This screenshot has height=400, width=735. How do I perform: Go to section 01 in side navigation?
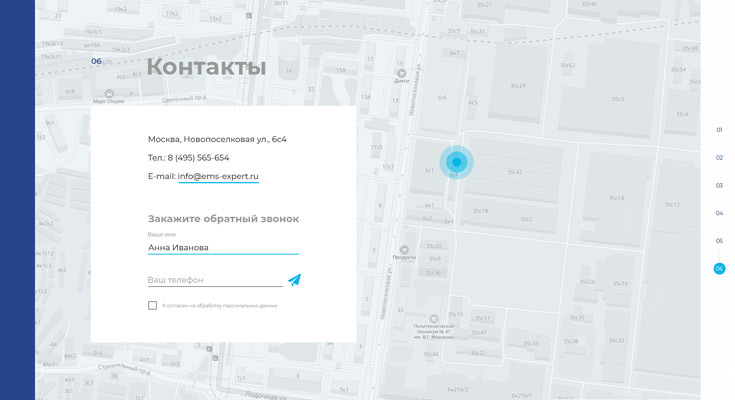[x=719, y=130]
